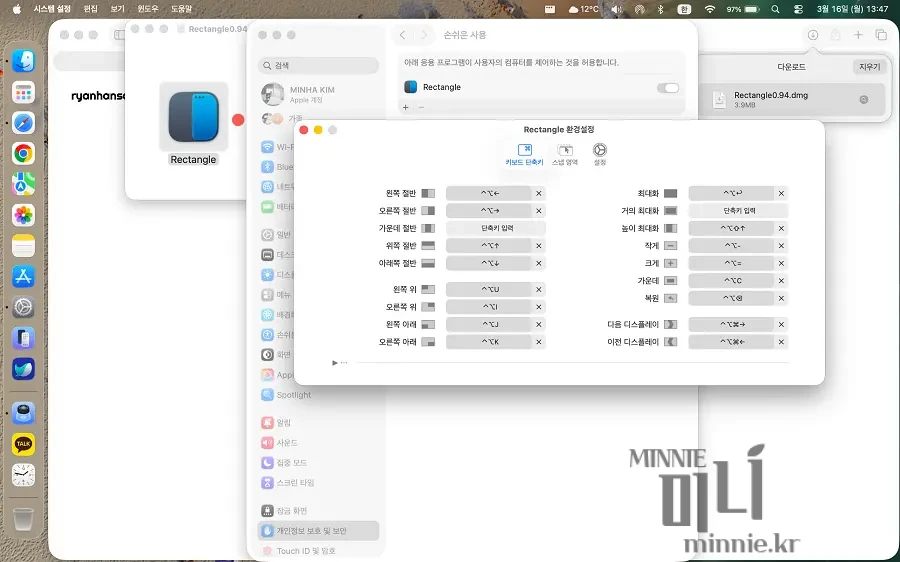The width and height of the screenshot is (900, 562).
Task: Click the 다음 디스플레이 icon
Action: (670, 324)
